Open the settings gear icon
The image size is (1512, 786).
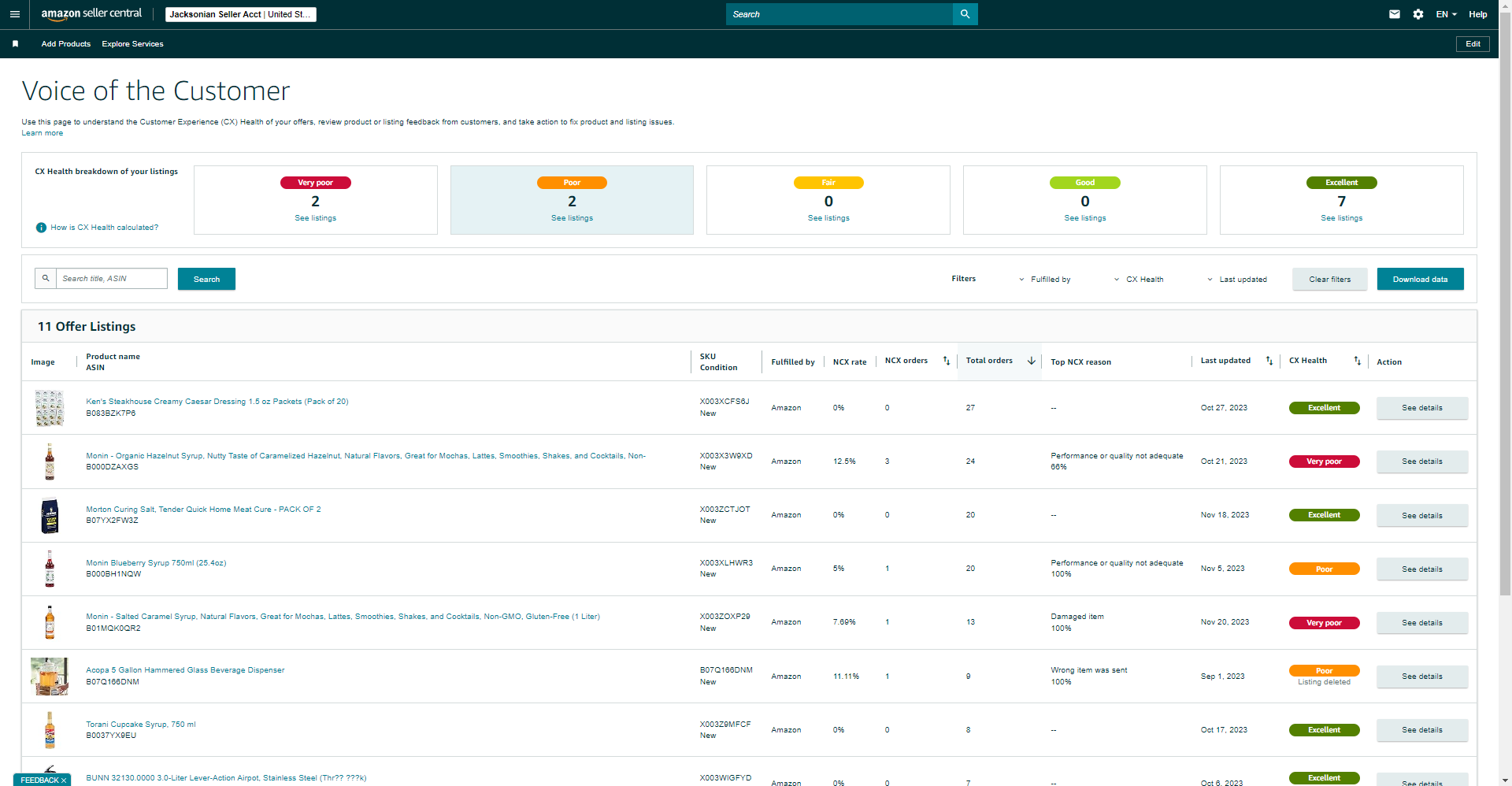click(1418, 14)
